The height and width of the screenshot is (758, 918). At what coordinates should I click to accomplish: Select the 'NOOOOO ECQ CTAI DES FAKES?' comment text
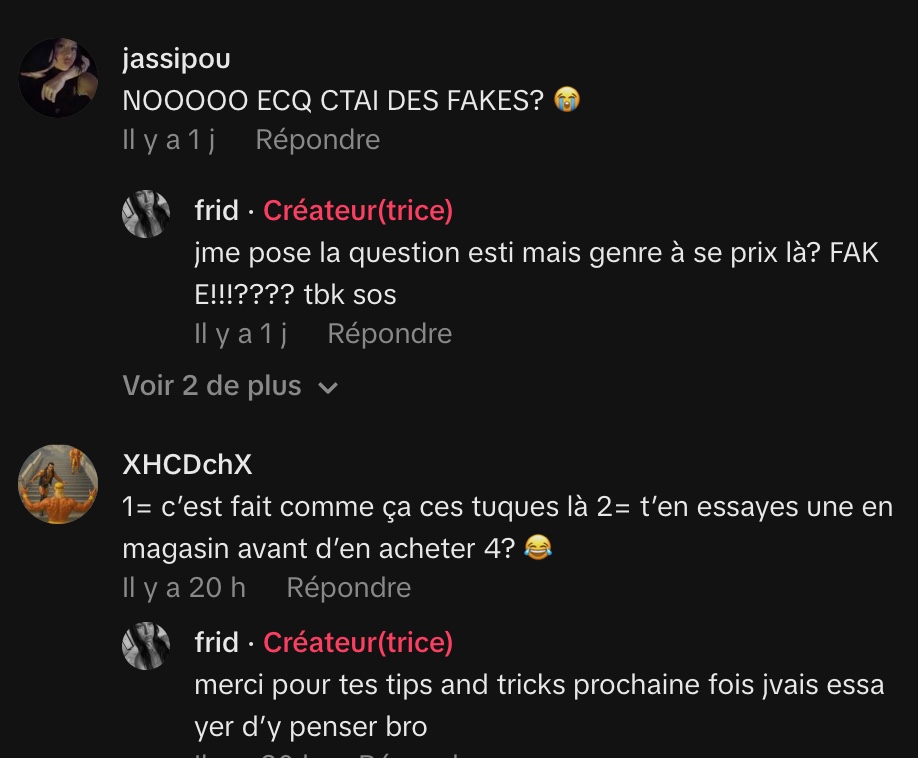pyautogui.click(x=333, y=101)
